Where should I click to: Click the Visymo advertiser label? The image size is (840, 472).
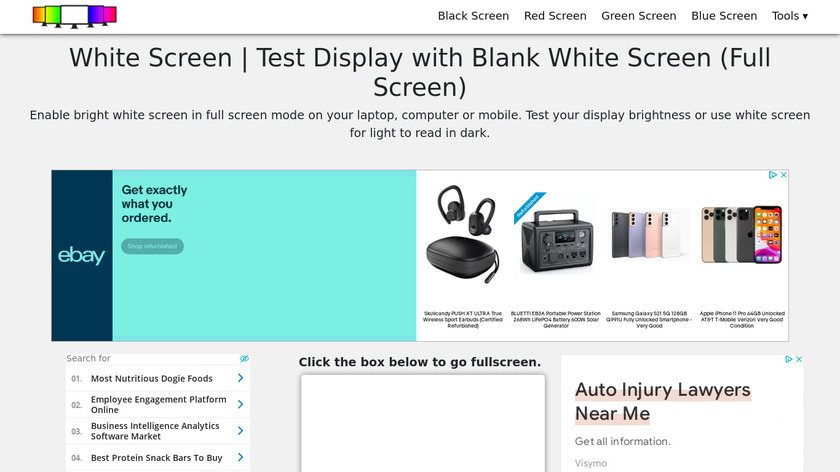click(x=591, y=463)
